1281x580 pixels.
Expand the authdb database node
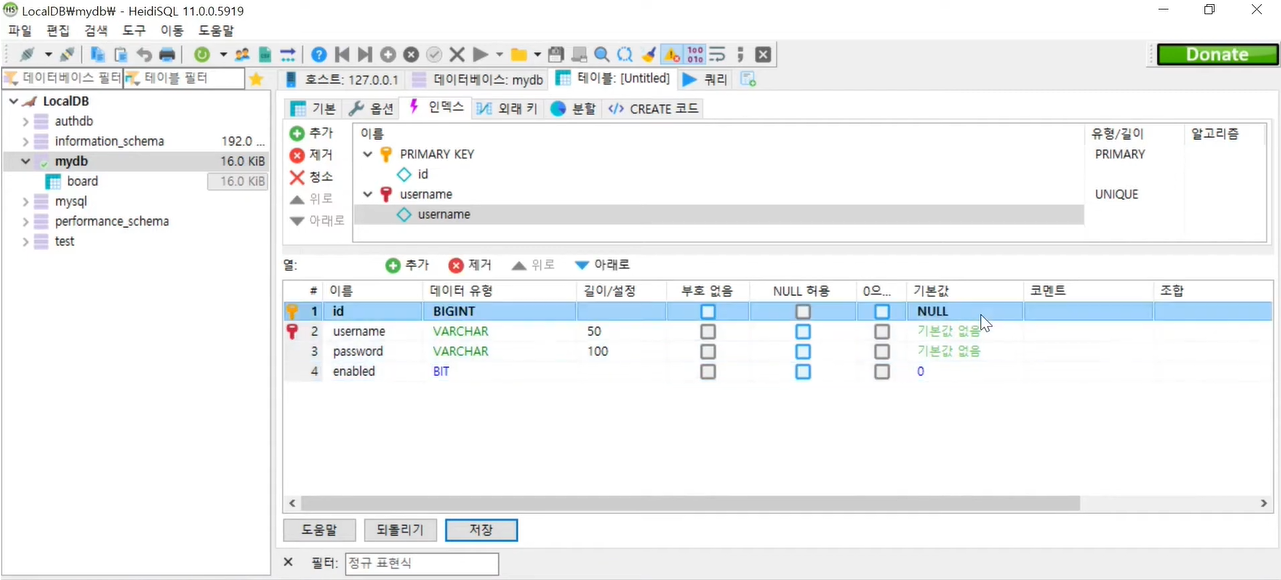(x=26, y=121)
